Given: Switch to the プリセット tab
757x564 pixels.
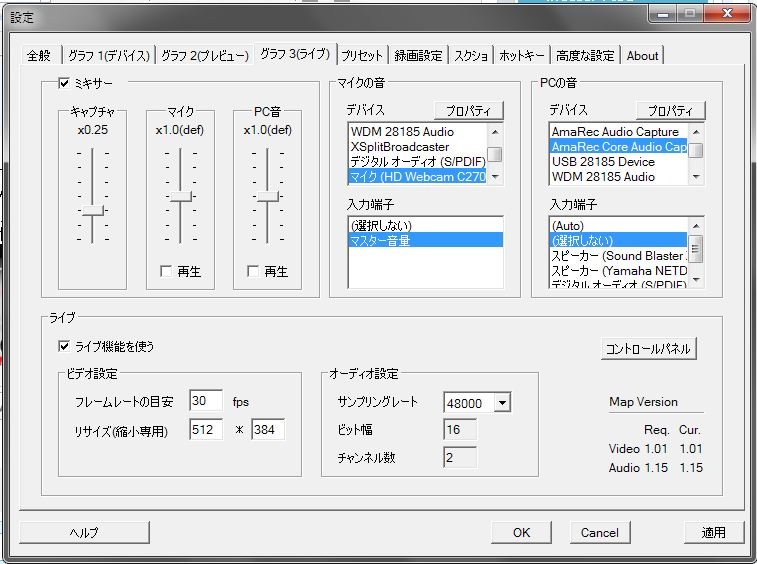Looking at the screenshot, I should click(x=362, y=56).
